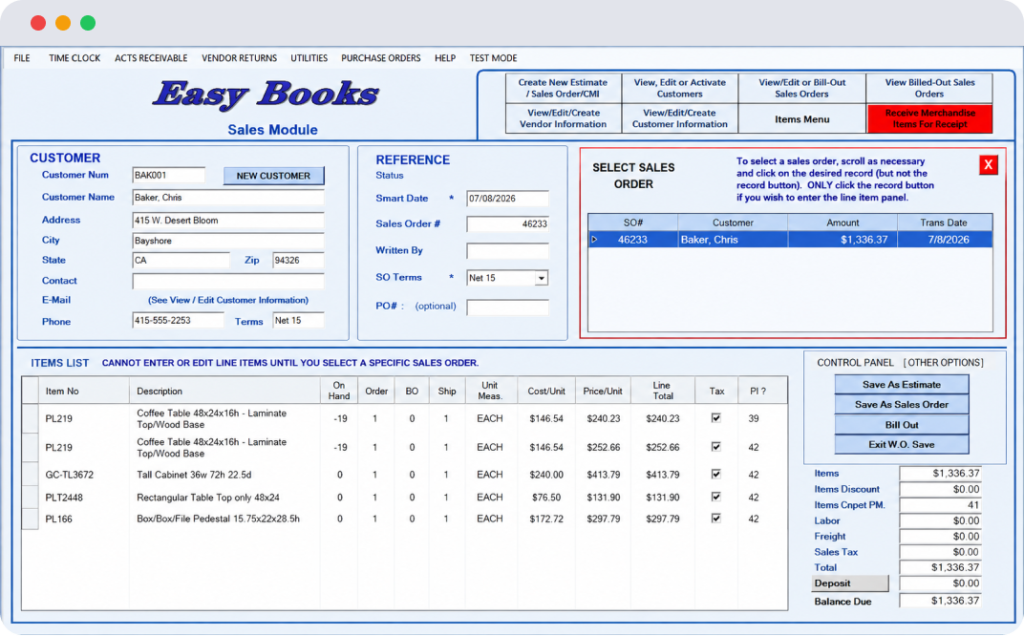The height and width of the screenshot is (636, 1024).
Task: Click View/Edit or Bill-Out Sales Orders
Action: click(802, 88)
